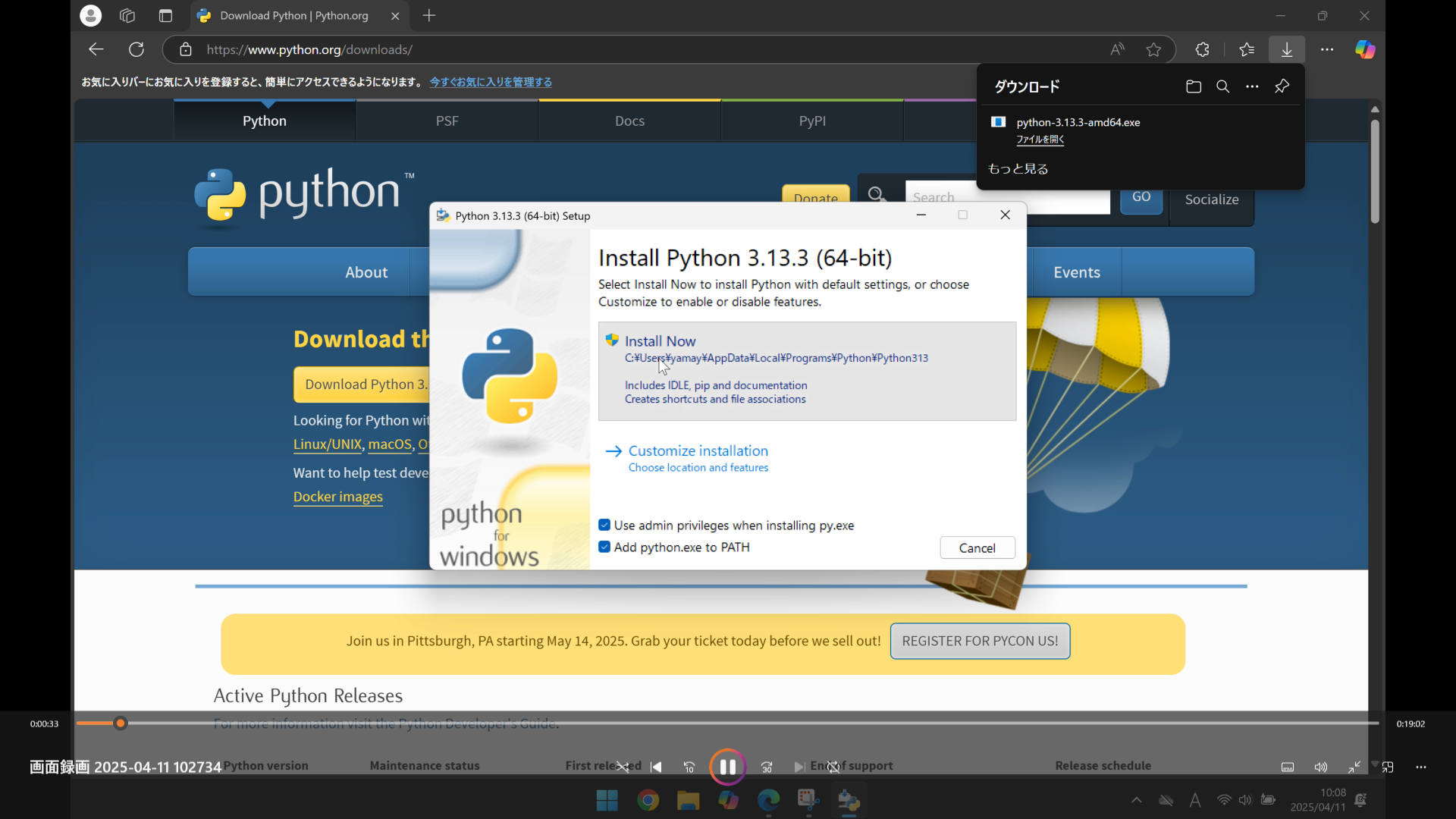Open the About menu on python.org
The width and height of the screenshot is (1456, 819).
(366, 272)
